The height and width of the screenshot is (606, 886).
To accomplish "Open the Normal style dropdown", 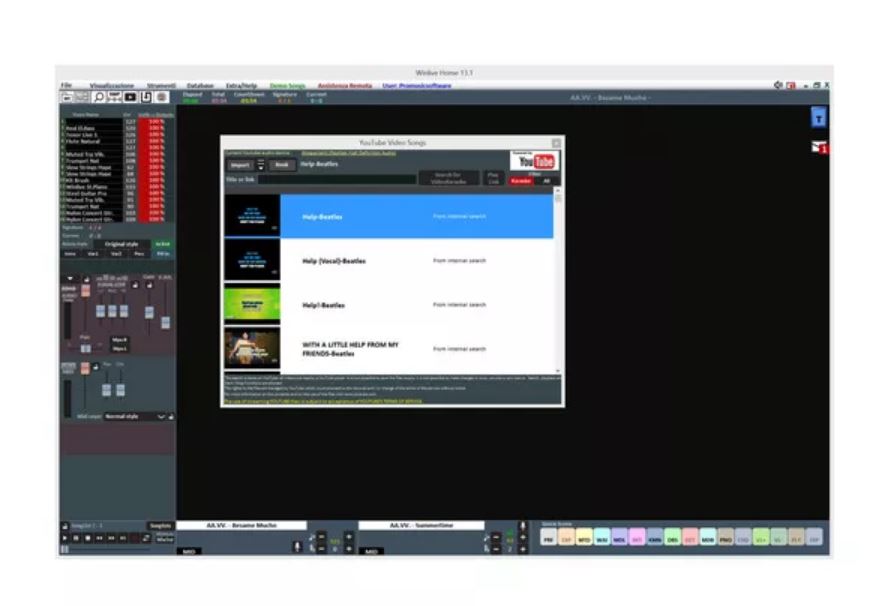I will (x=135, y=417).
